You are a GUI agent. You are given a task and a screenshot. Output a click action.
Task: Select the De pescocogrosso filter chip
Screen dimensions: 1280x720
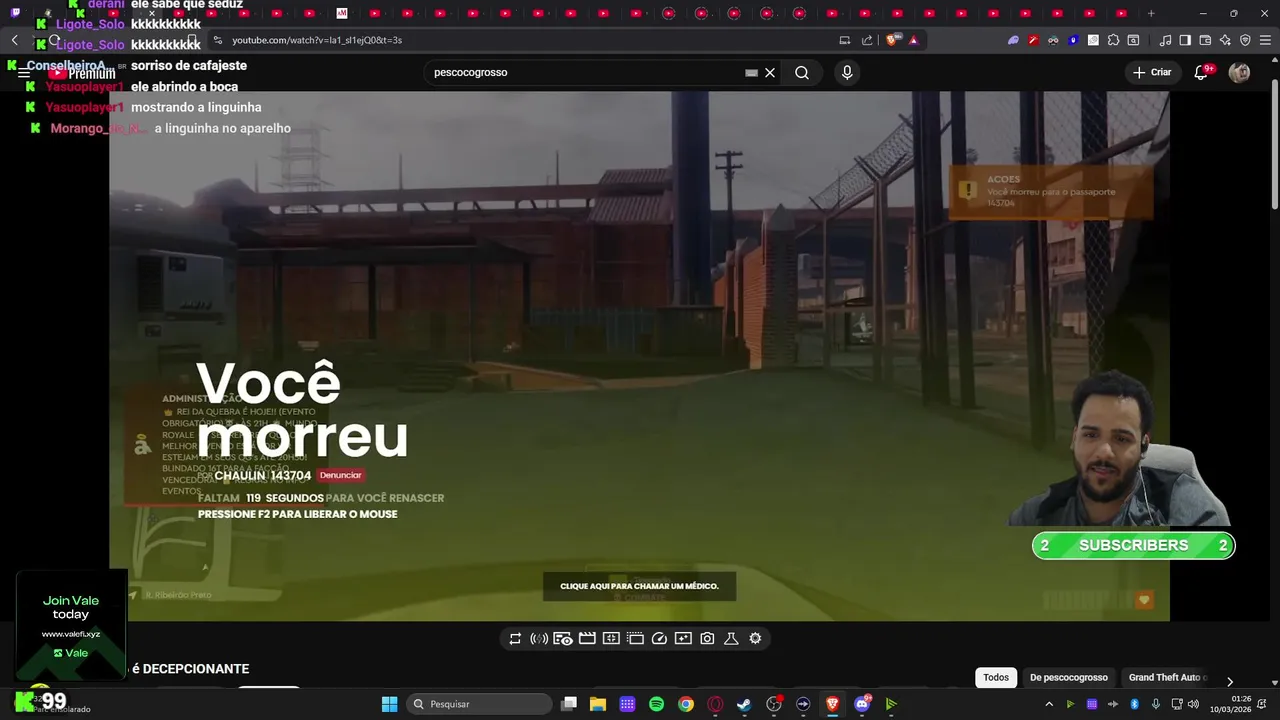[1069, 677]
